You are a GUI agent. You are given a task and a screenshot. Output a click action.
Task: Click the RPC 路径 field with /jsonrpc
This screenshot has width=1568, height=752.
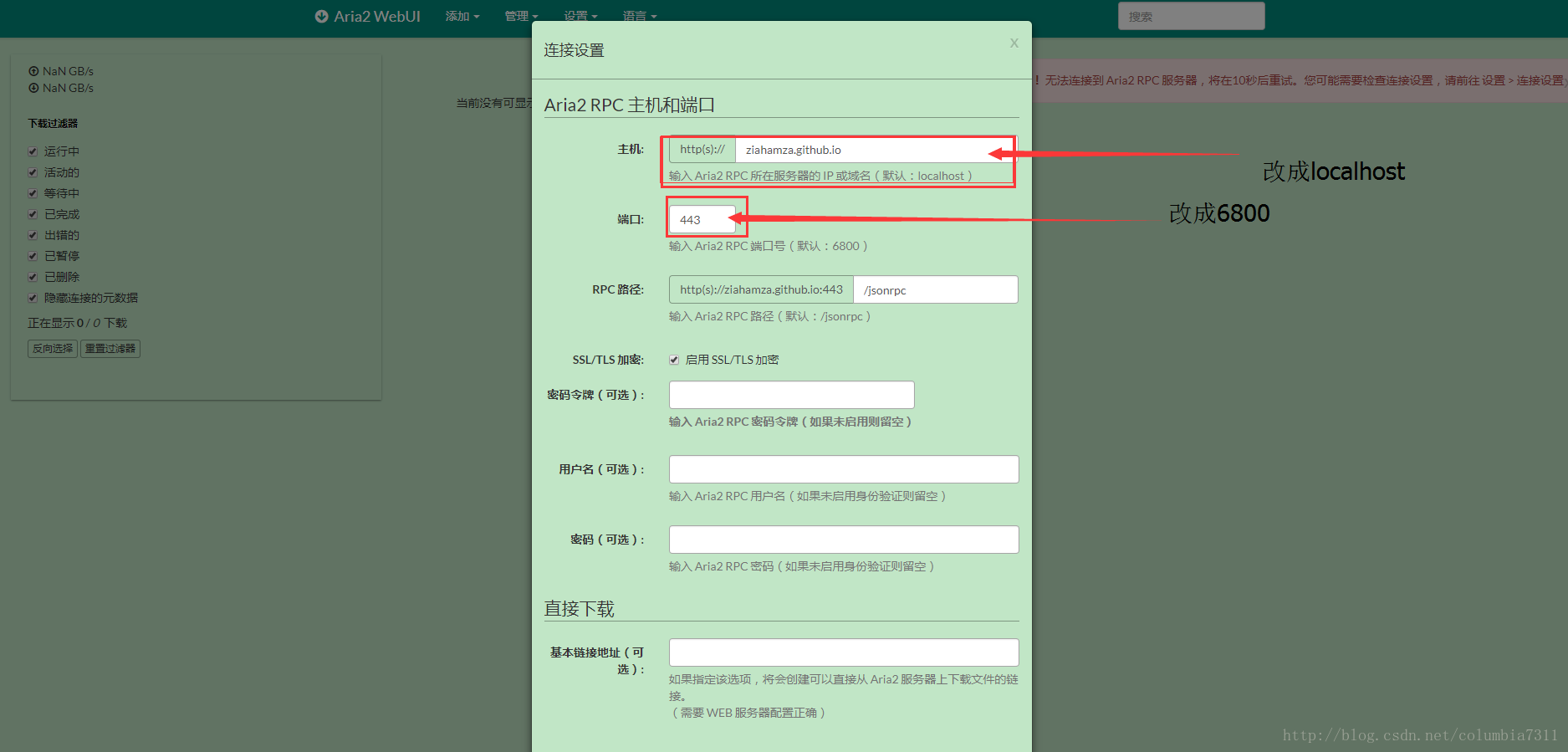coord(935,290)
